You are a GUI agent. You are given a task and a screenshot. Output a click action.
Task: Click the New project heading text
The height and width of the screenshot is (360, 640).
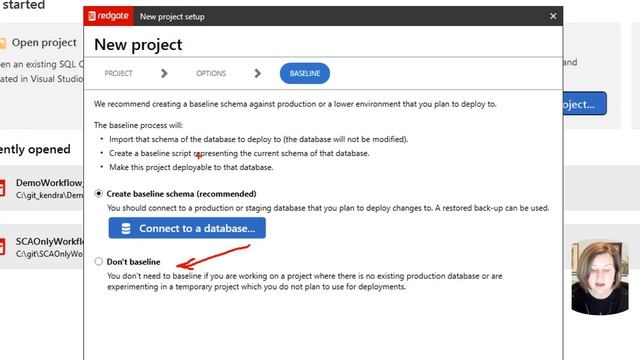tap(138, 44)
